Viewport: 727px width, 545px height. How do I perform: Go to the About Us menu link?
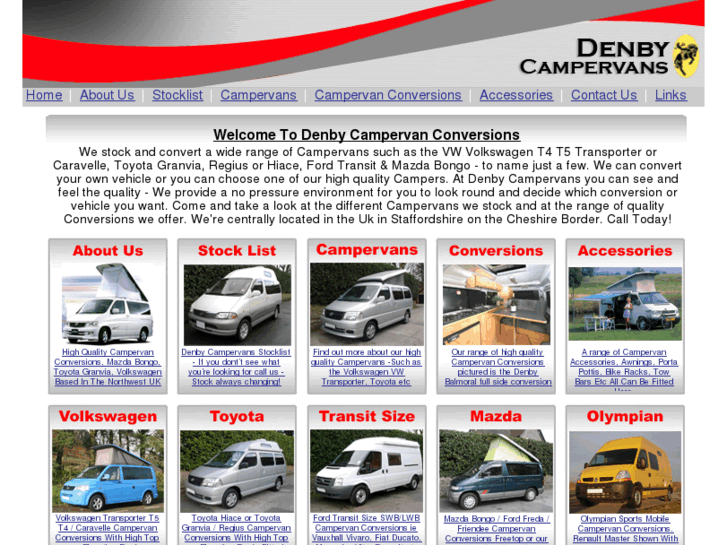[x=107, y=95]
